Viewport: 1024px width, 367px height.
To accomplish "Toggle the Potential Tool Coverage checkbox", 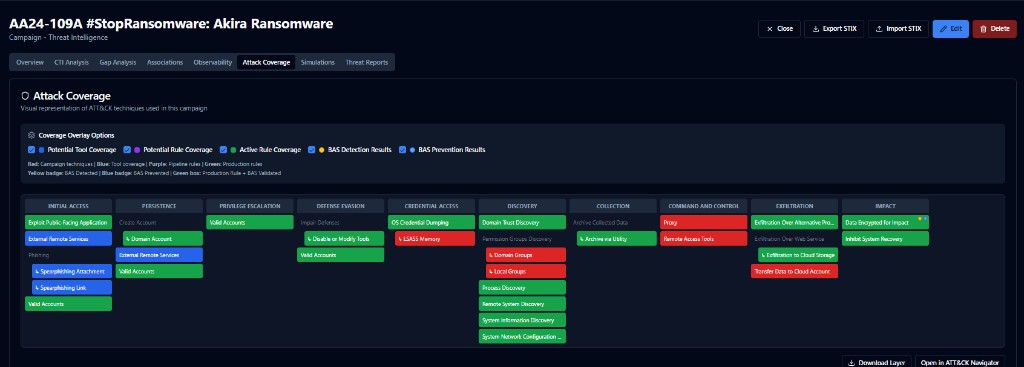I will click(x=31, y=150).
